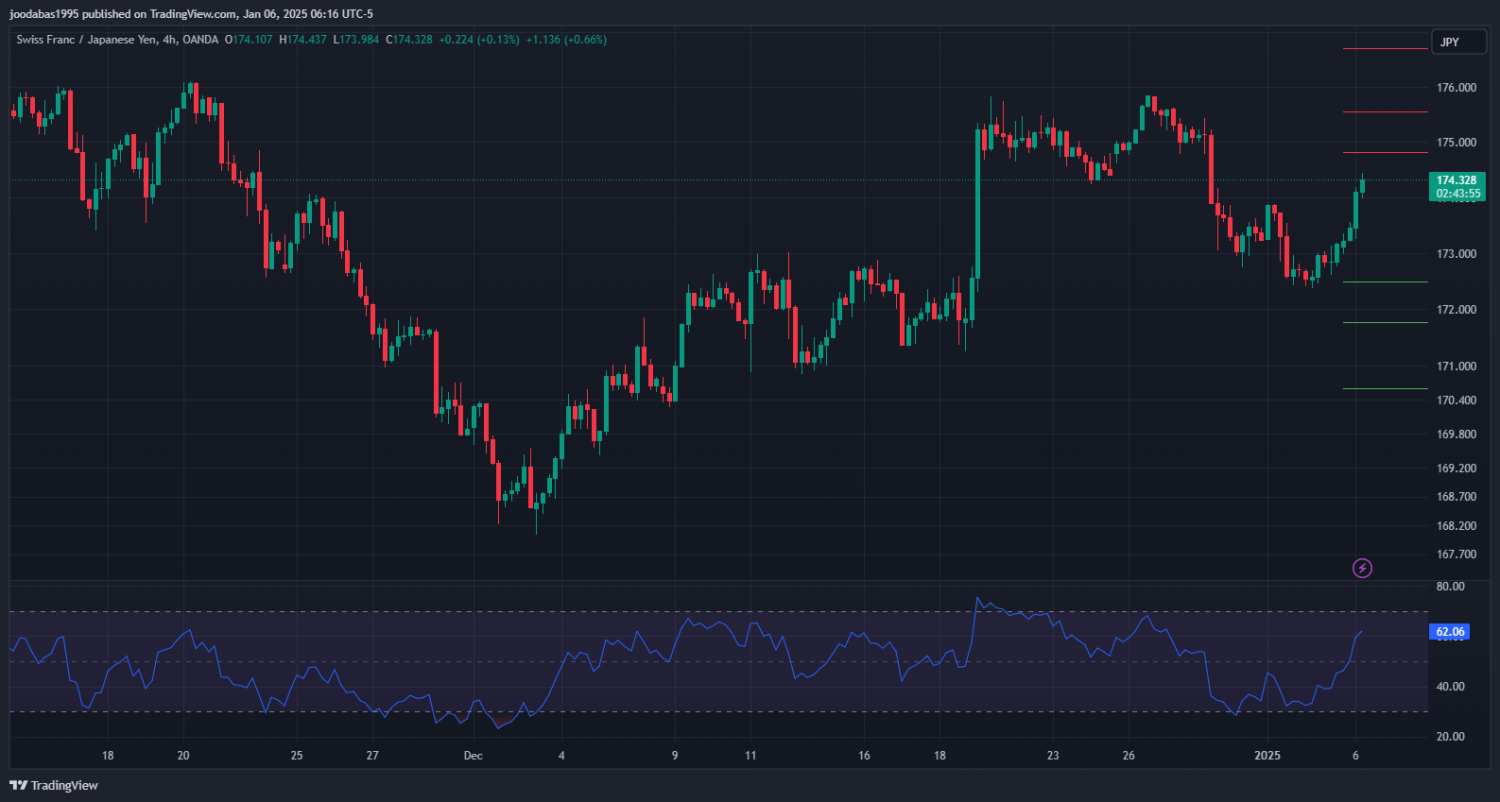Click the 172.000 price axis label
Screen dimensions: 1500x802
pos(1456,310)
